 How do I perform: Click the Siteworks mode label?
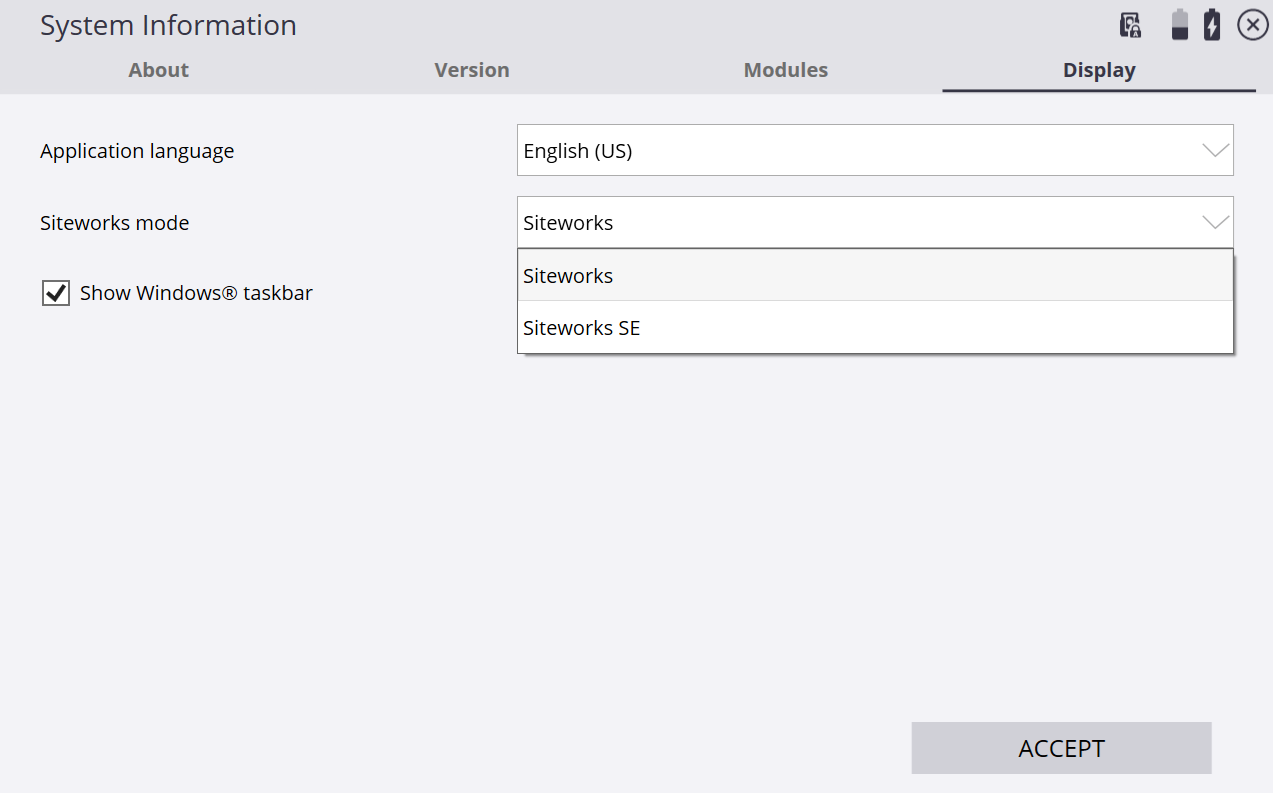(x=114, y=223)
